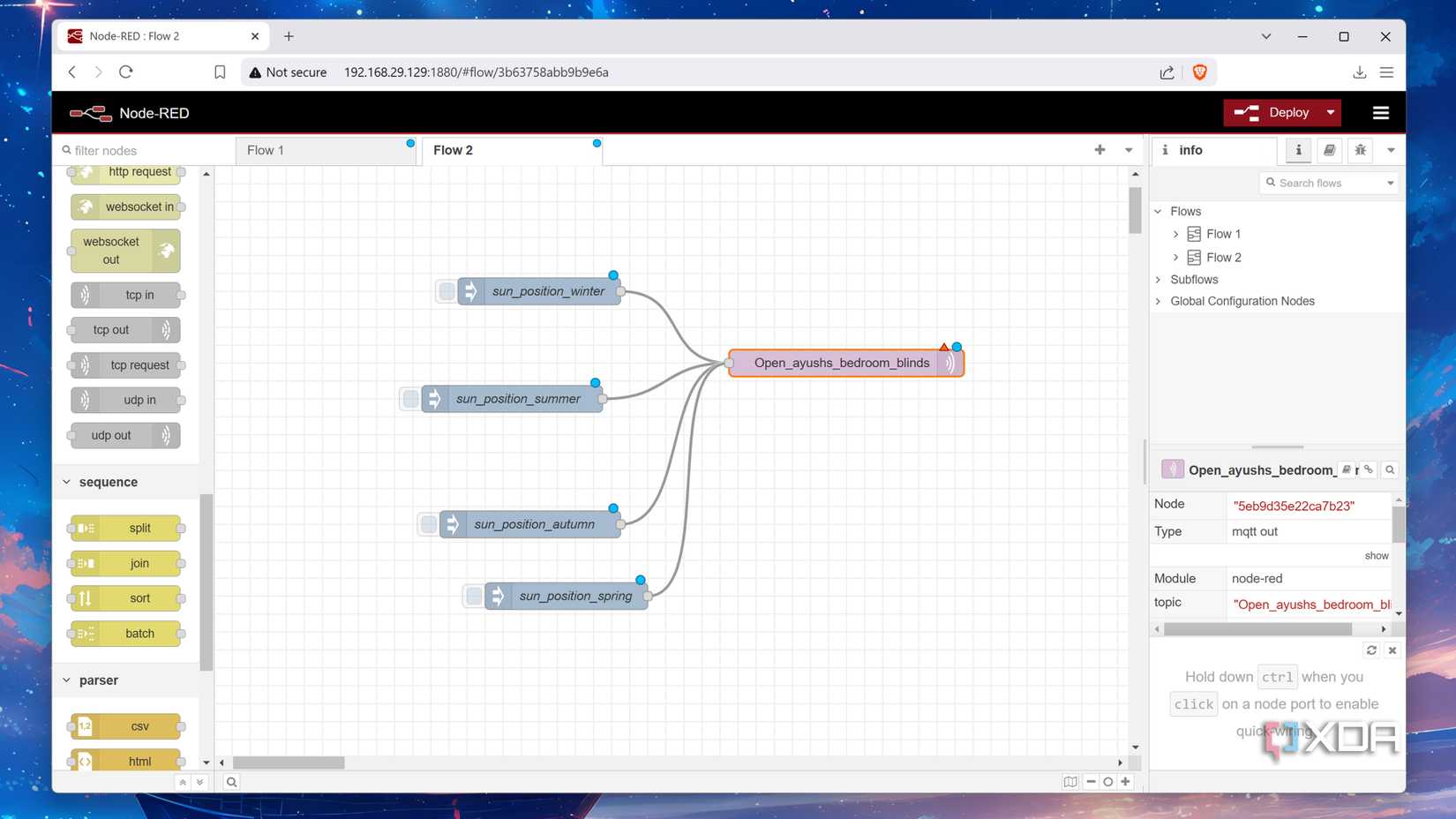Screen dimensions: 1456x819
Task: Add a new flow with the plus button
Action: click(x=1100, y=150)
